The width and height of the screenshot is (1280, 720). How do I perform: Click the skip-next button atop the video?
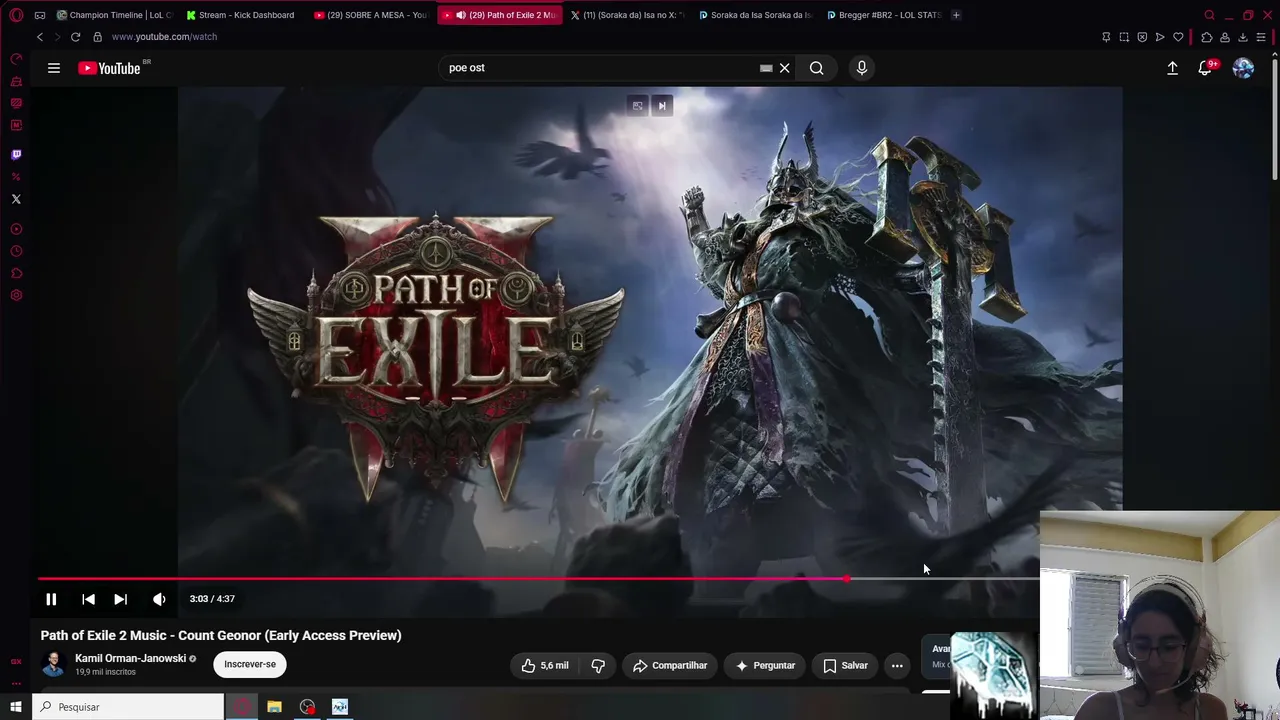coord(662,106)
